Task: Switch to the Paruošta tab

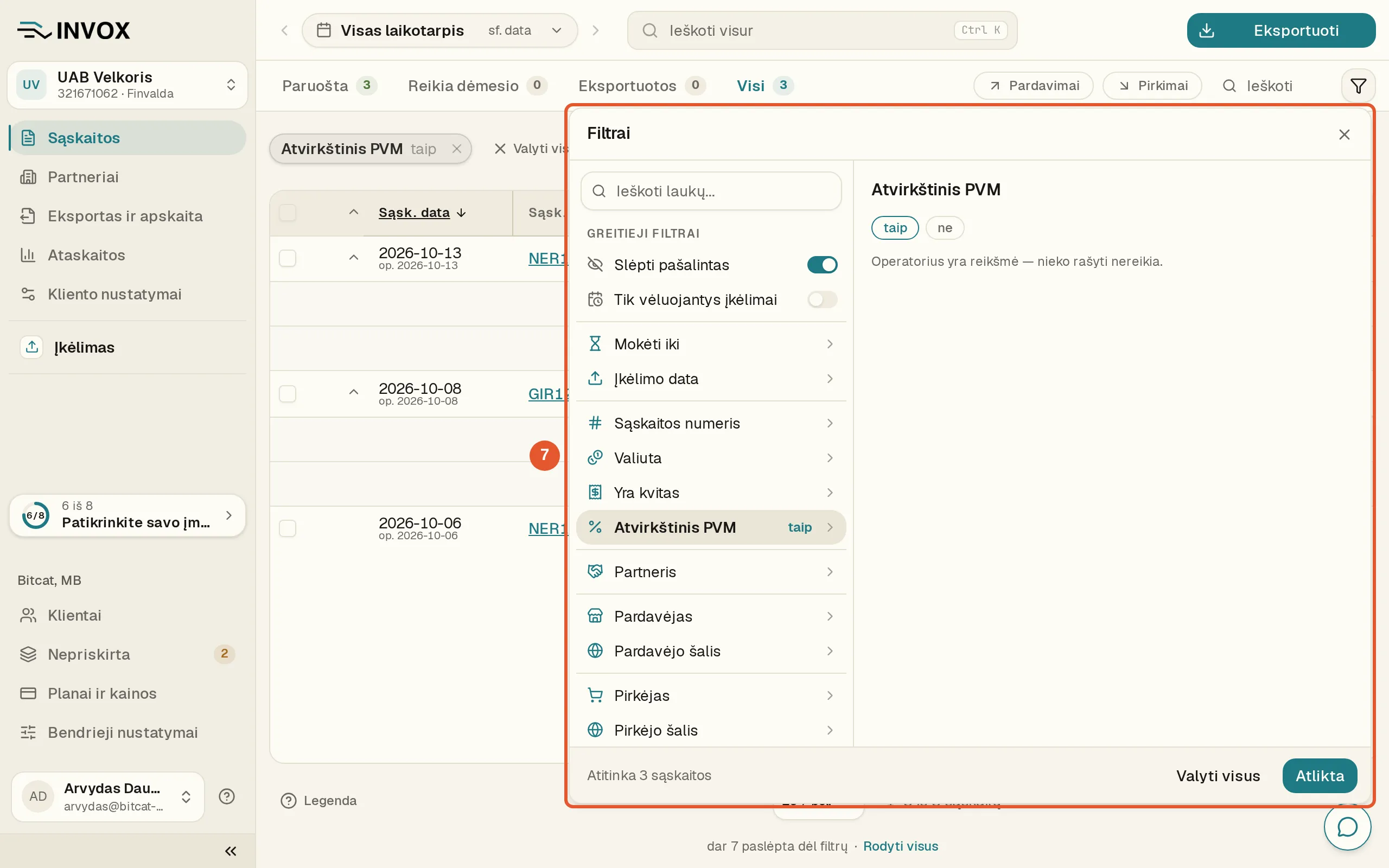Action: tap(329, 86)
